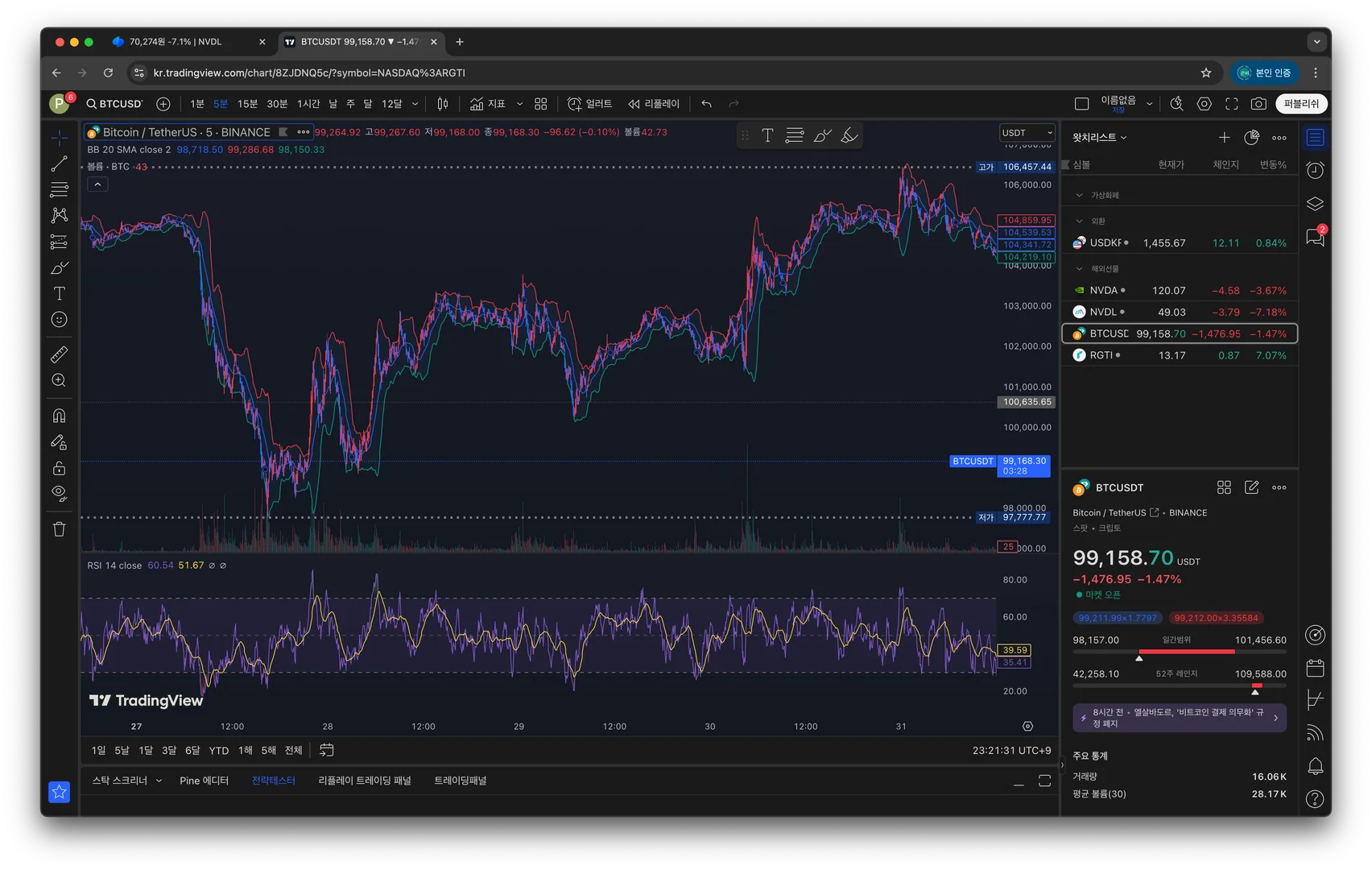Open the USDT currency dropdown
Viewport: 1372px width, 870px height.
[x=1027, y=133]
